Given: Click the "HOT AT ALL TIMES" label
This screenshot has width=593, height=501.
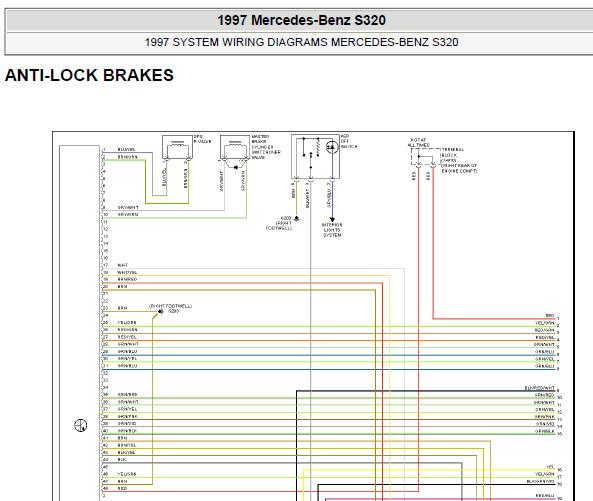Looking at the screenshot, I should tap(418, 142).
